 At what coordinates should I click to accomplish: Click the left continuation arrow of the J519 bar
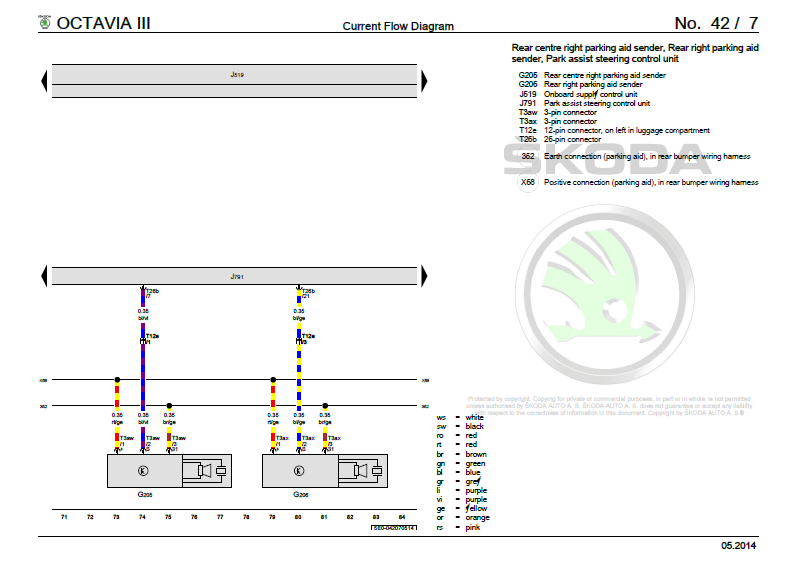44,81
